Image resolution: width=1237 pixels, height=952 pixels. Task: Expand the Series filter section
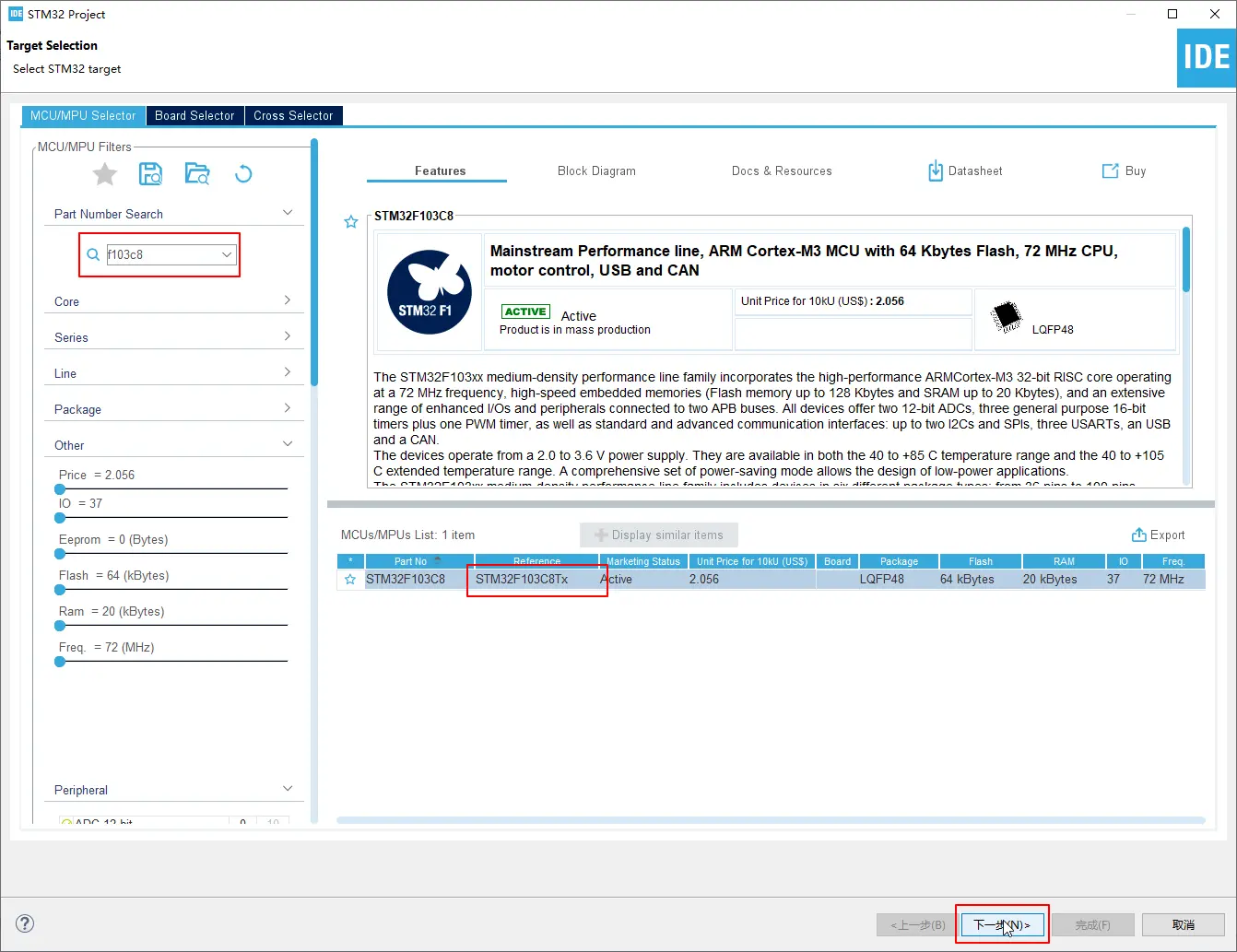288,336
